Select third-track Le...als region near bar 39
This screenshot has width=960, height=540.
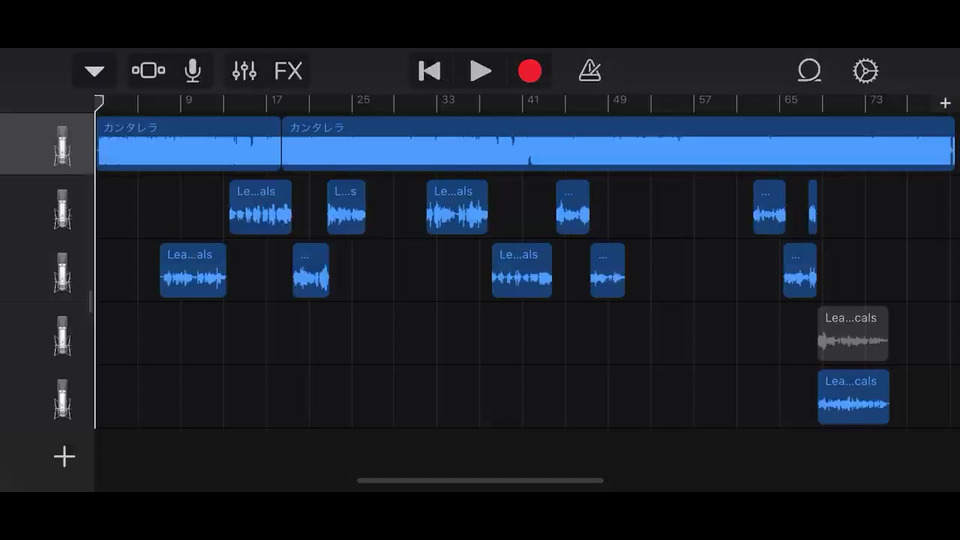pos(522,270)
